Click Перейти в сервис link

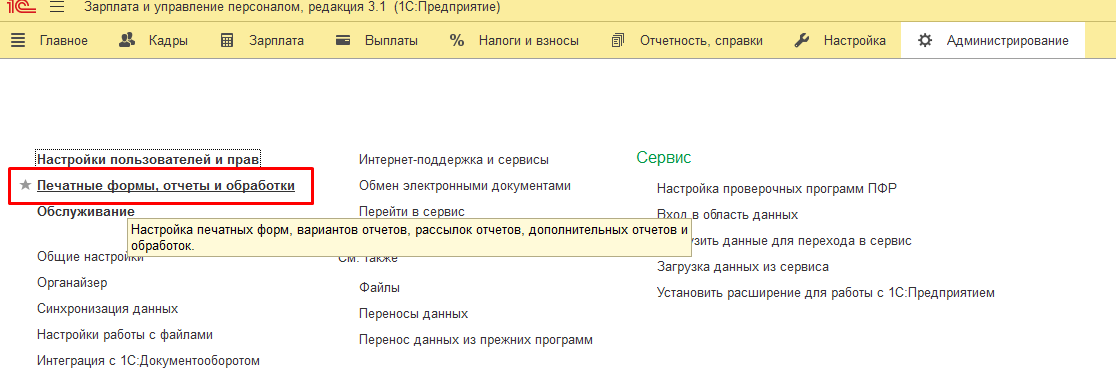(411, 212)
